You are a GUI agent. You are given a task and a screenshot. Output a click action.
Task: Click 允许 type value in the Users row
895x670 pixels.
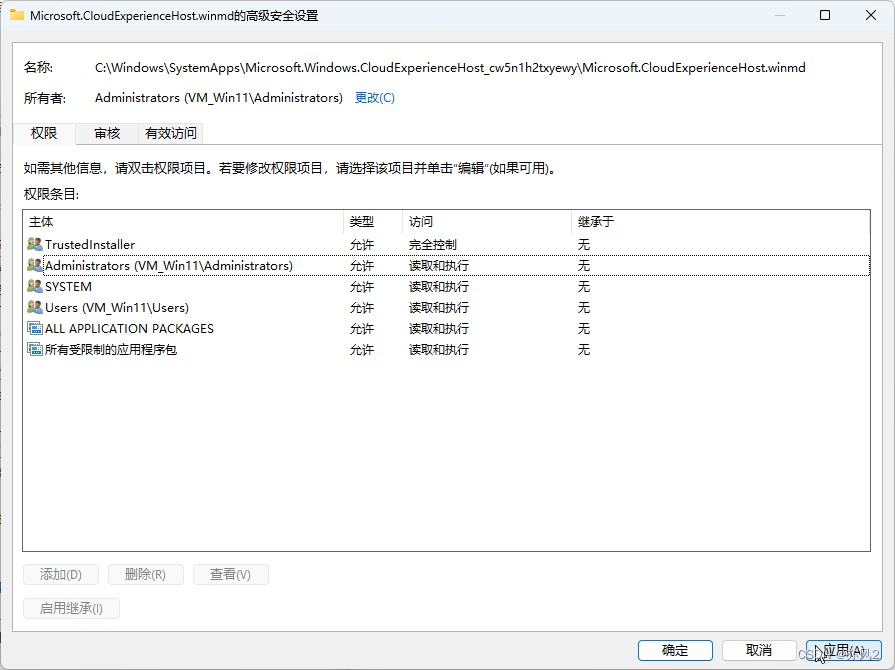pyautogui.click(x=362, y=308)
